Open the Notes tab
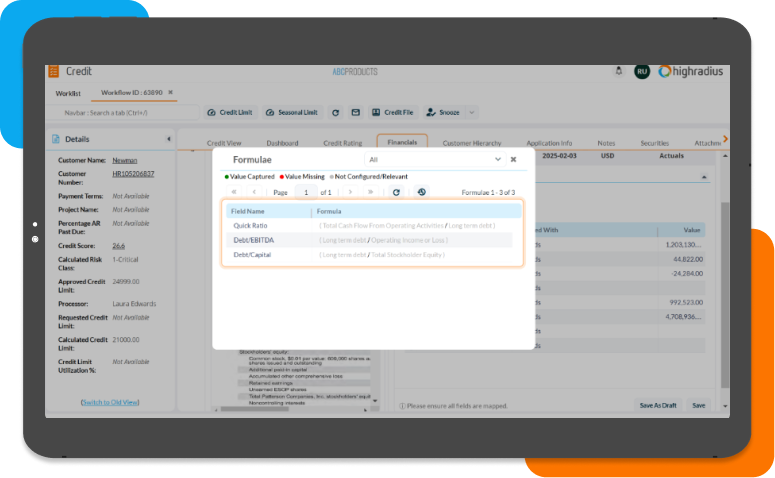The width and height of the screenshot is (775, 478). coord(606,143)
